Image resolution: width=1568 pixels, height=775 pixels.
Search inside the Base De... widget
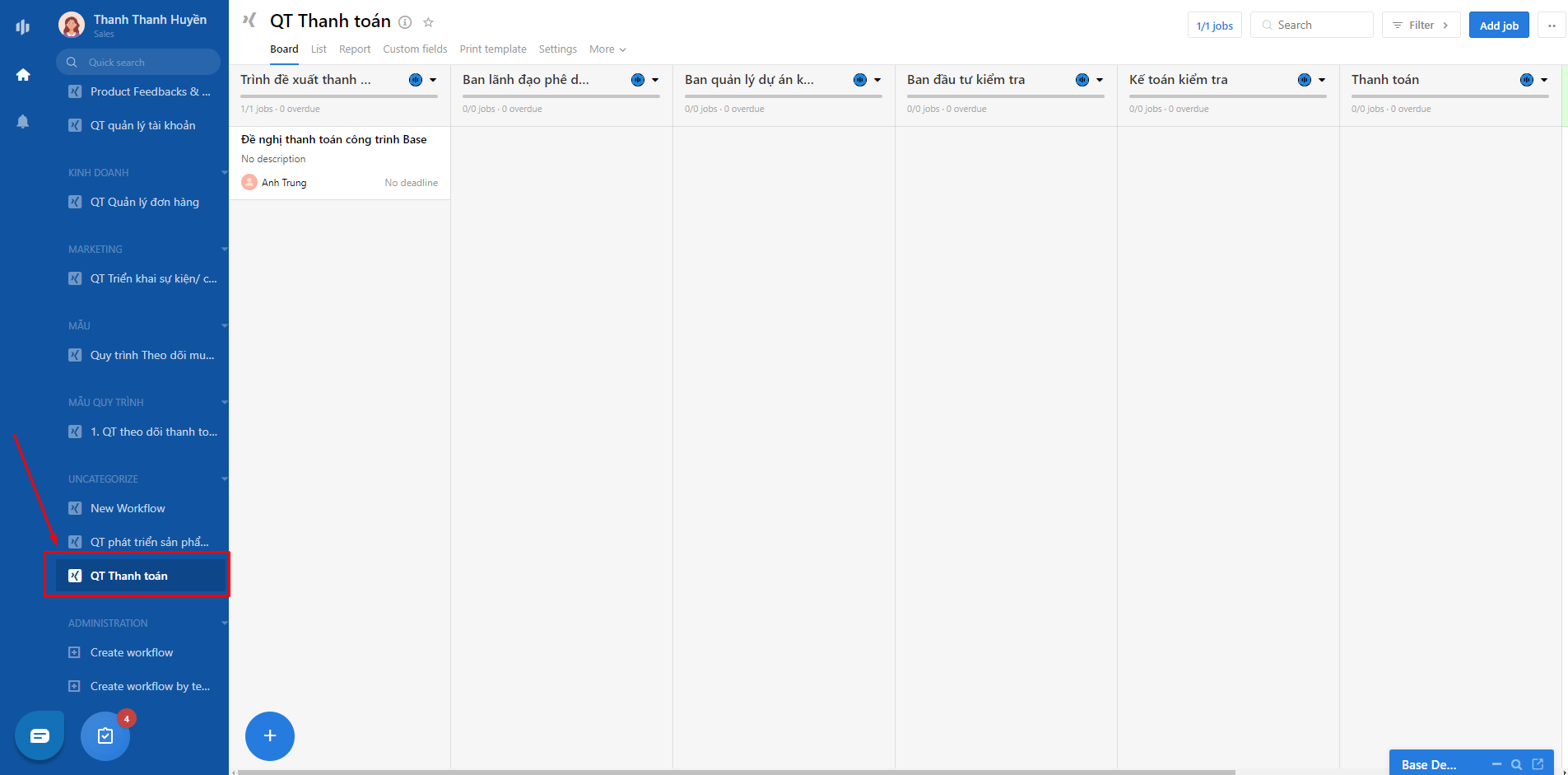pyautogui.click(x=1516, y=764)
